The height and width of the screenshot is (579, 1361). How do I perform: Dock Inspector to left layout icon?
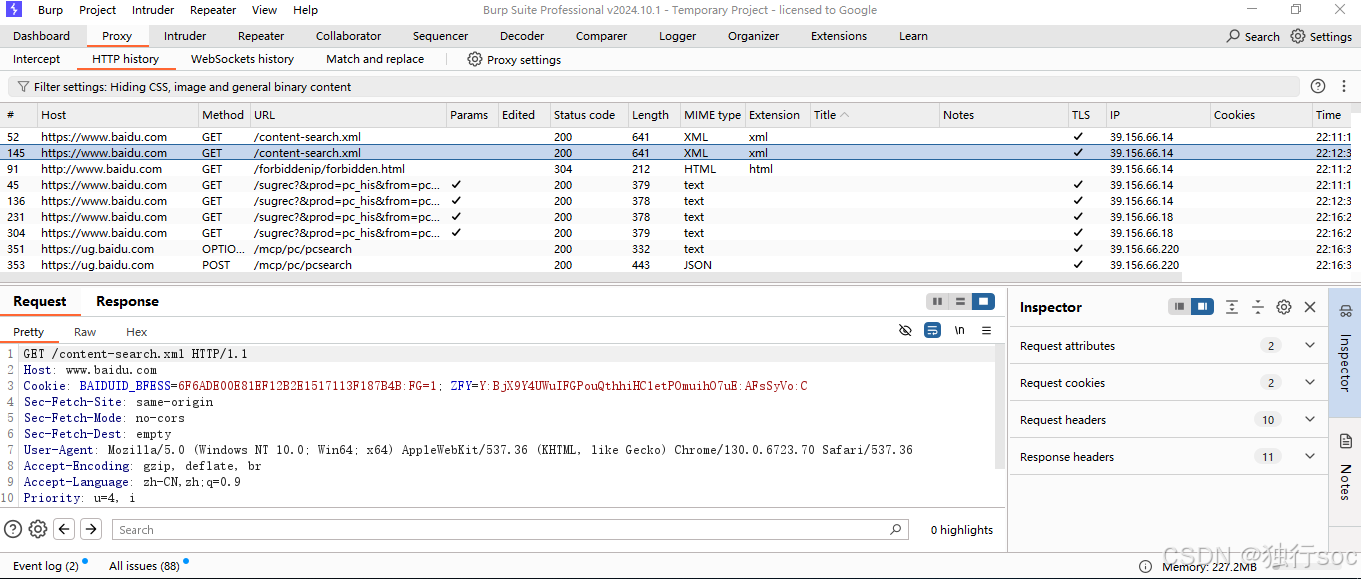[1180, 307]
